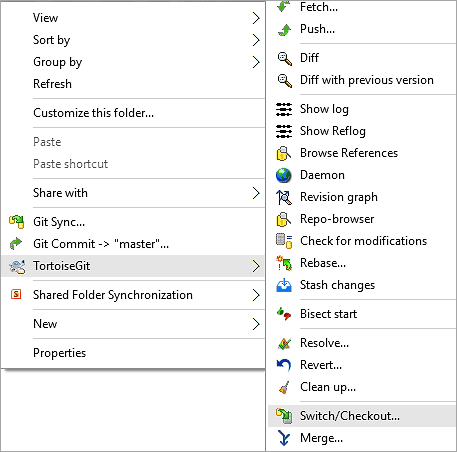Screen dimensions: 457x452
Task: Choose Check for modifications
Action: point(362,241)
